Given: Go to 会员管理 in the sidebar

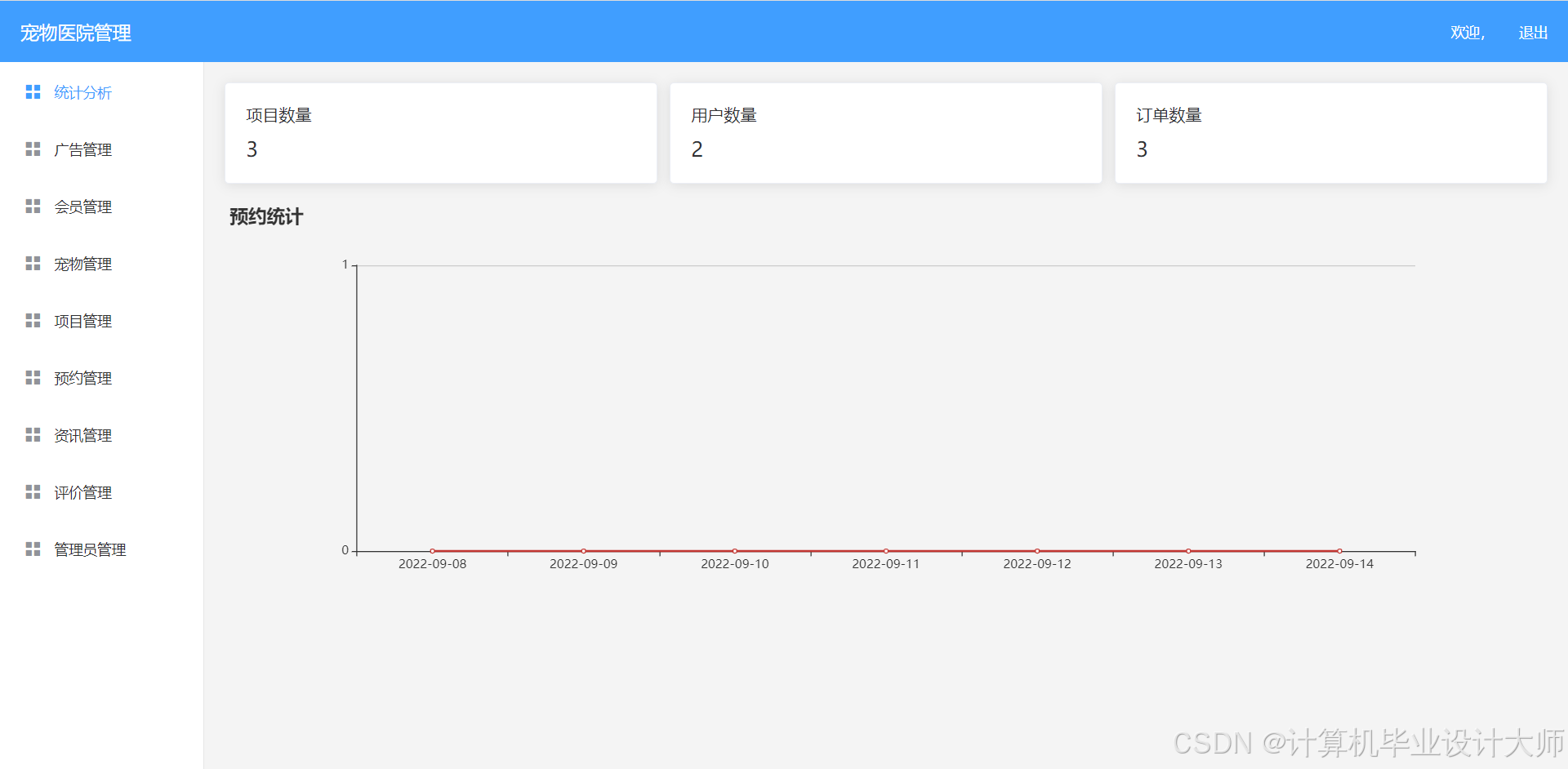Looking at the screenshot, I should 101,207.
